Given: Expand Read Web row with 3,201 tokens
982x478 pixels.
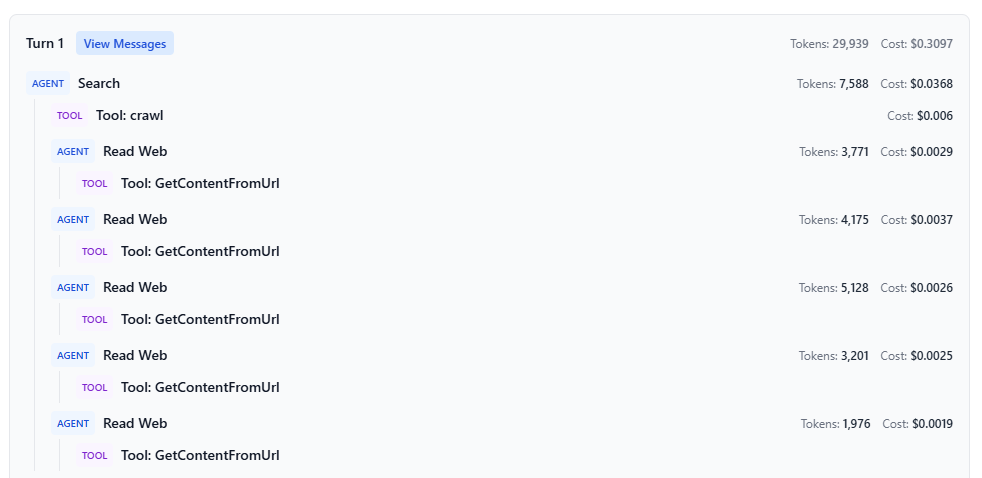Looking at the screenshot, I should click(x=135, y=356).
